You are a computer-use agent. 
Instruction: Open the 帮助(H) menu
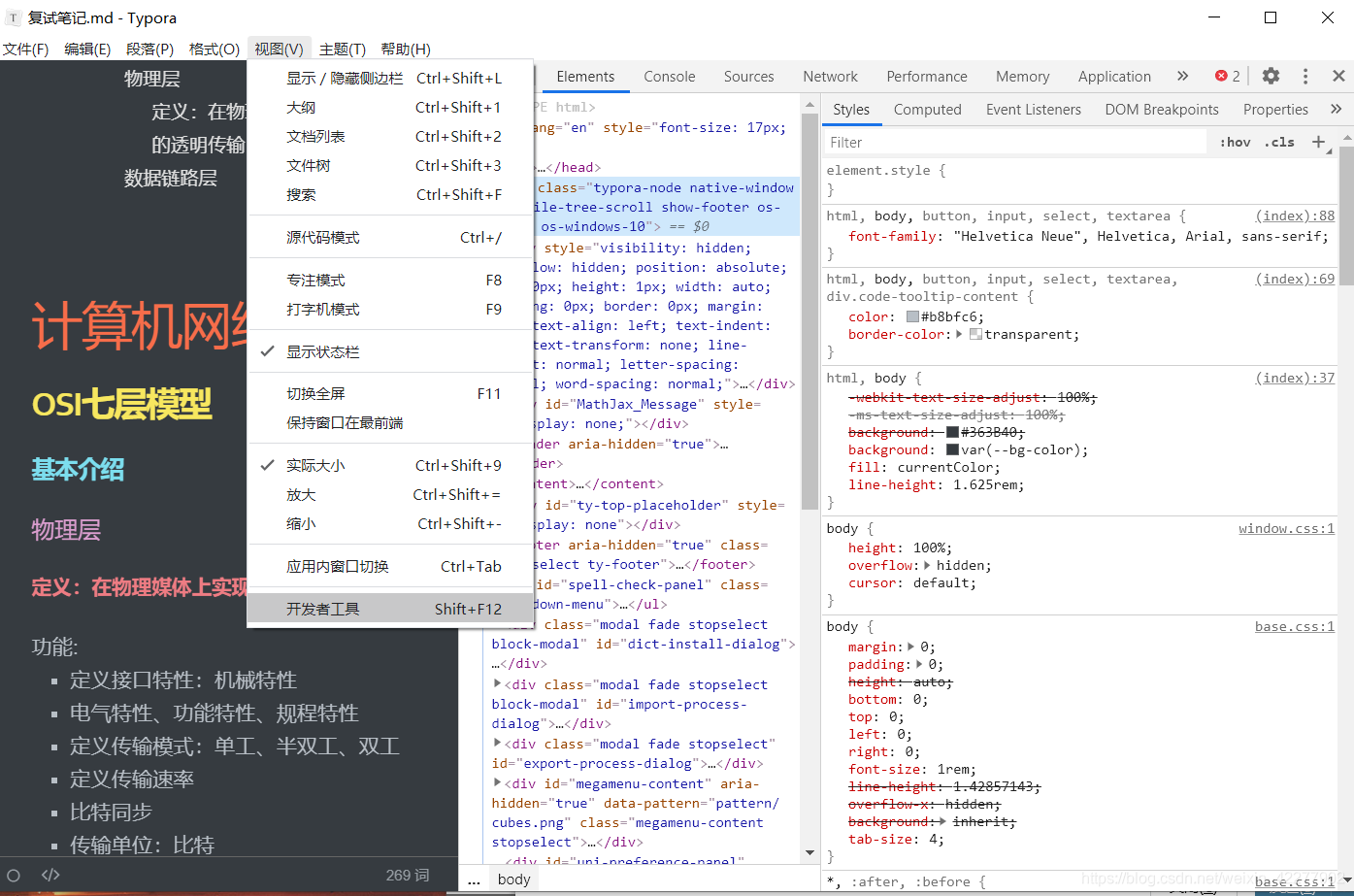tap(406, 49)
